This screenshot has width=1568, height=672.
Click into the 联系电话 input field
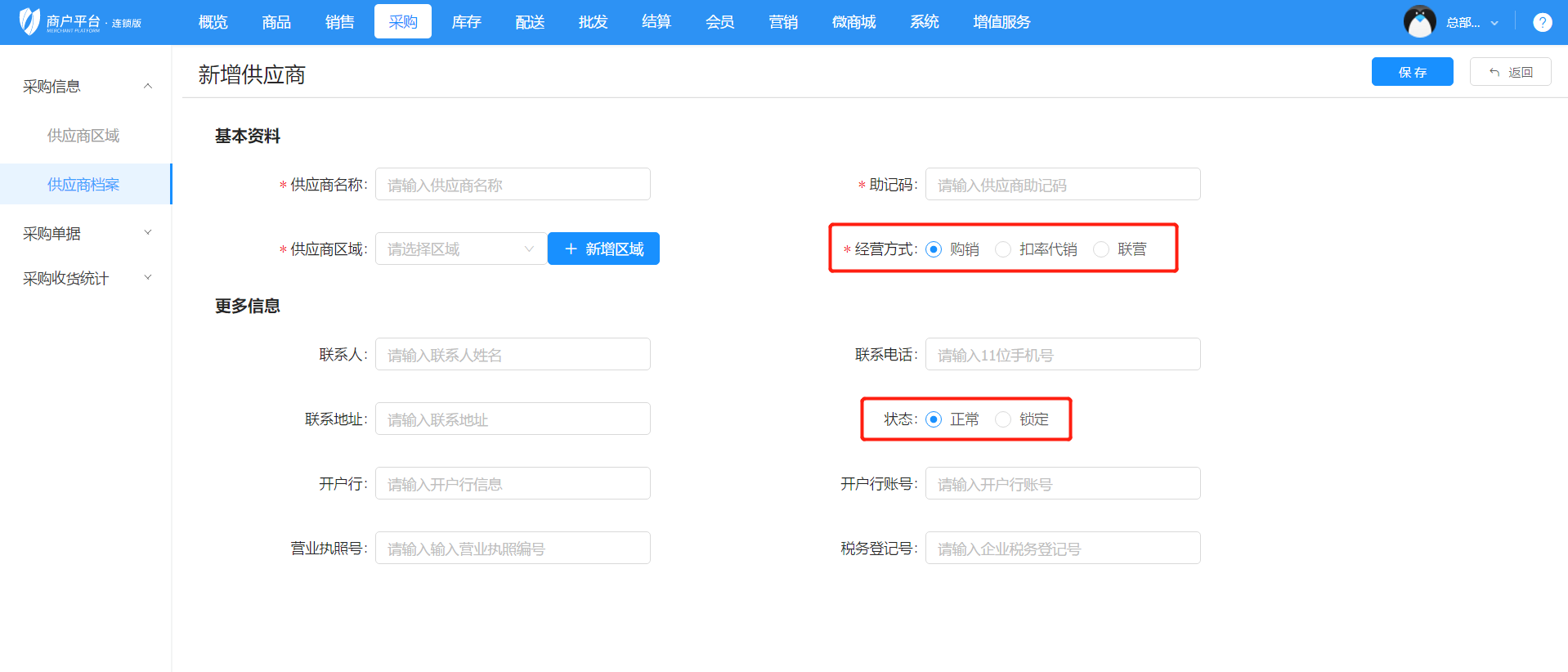(1062, 355)
